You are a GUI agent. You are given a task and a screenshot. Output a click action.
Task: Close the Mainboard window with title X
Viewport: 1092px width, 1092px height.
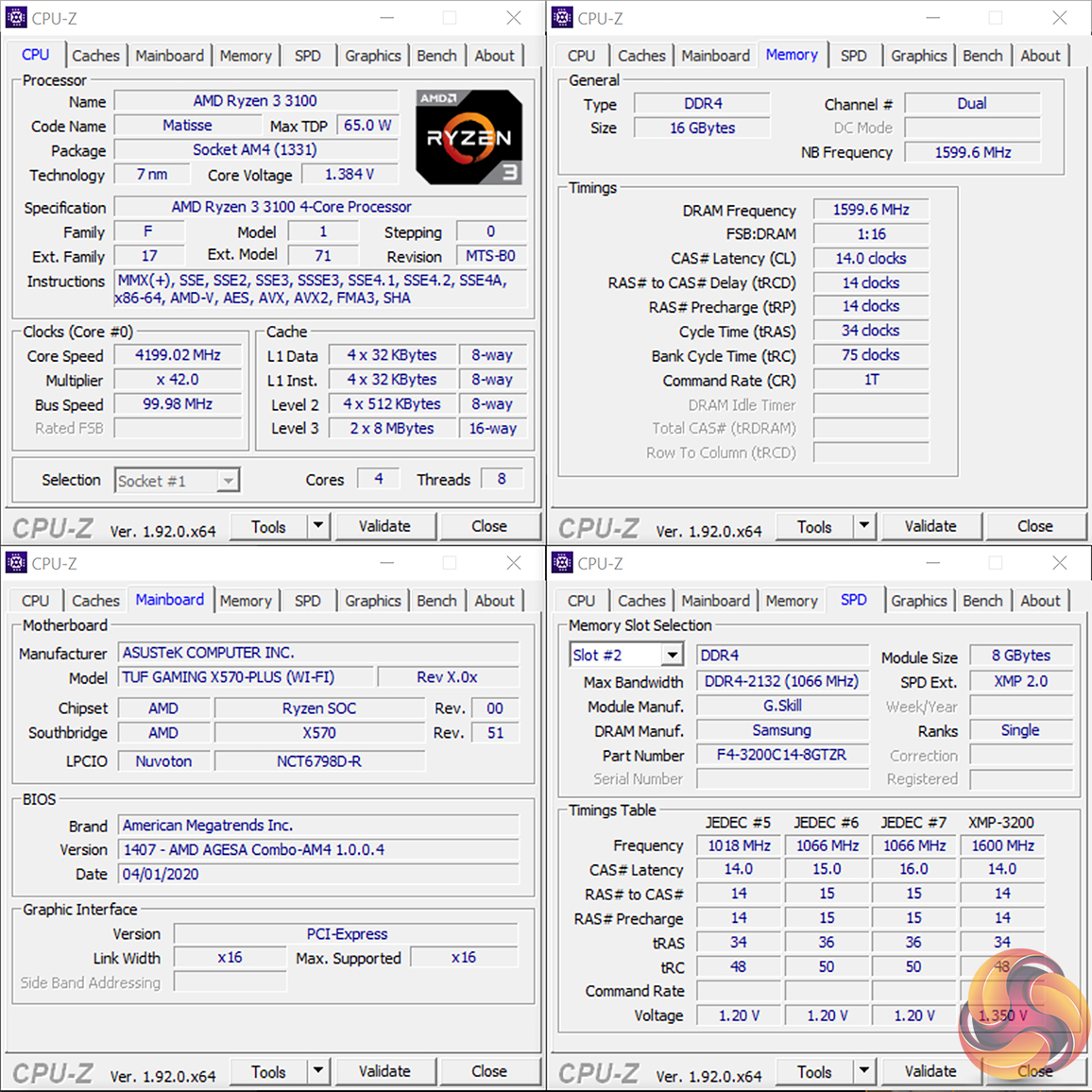pyautogui.click(x=514, y=563)
